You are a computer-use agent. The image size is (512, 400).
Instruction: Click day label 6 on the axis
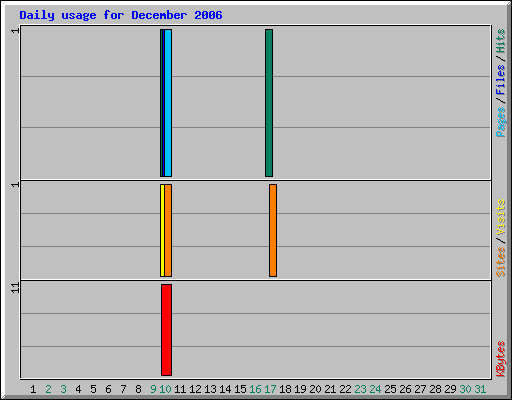tap(108, 389)
